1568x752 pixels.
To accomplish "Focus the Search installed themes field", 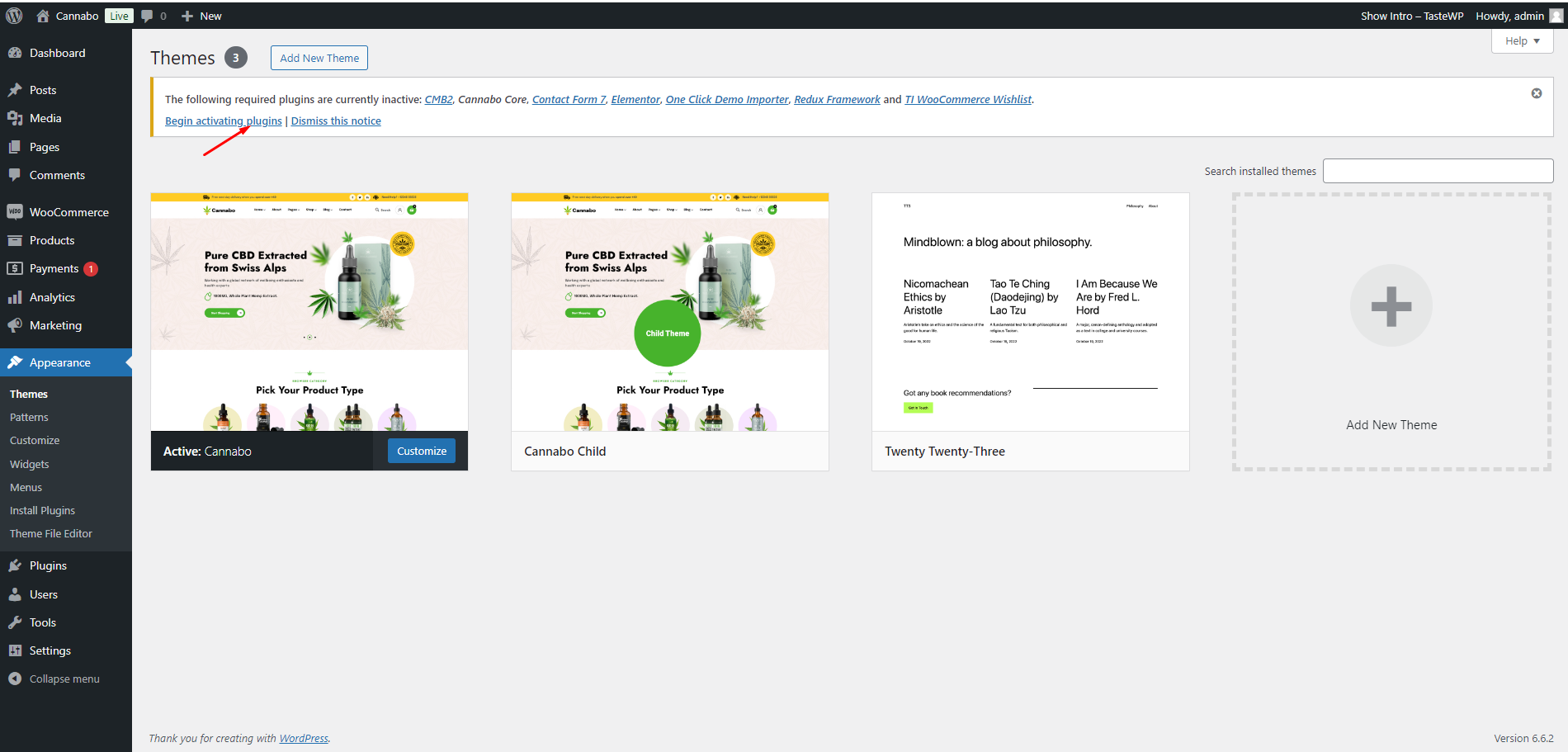I will [1438, 171].
